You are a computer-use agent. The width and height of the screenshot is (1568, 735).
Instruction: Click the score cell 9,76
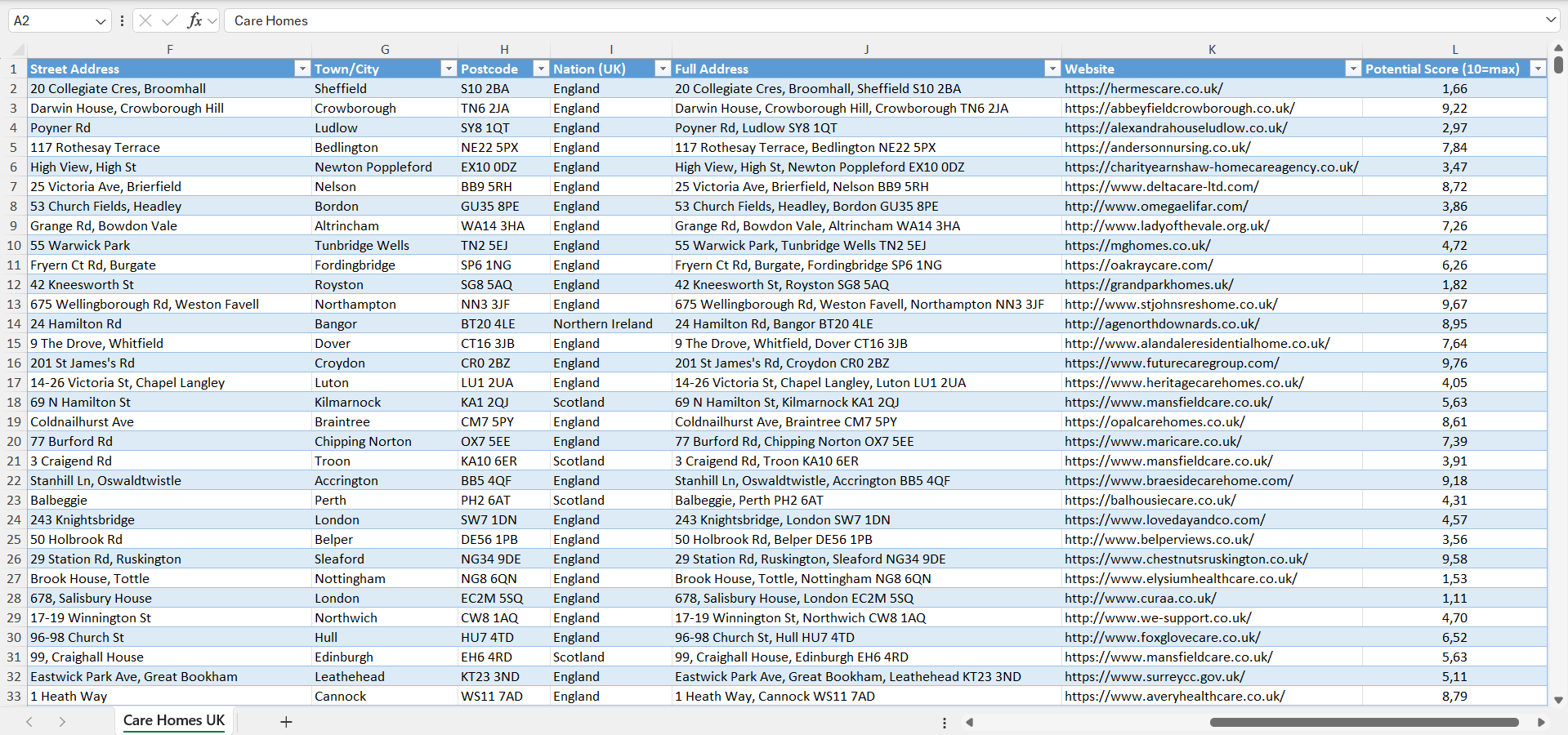[x=1454, y=363]
